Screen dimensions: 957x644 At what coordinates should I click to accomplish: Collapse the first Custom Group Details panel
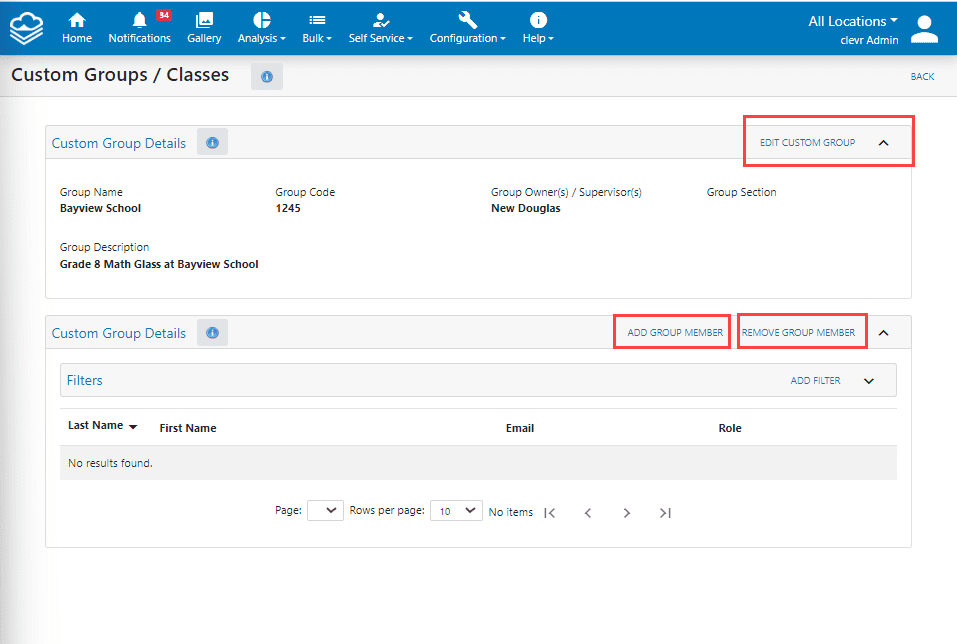pyautogui.click(x=883, y=143)
